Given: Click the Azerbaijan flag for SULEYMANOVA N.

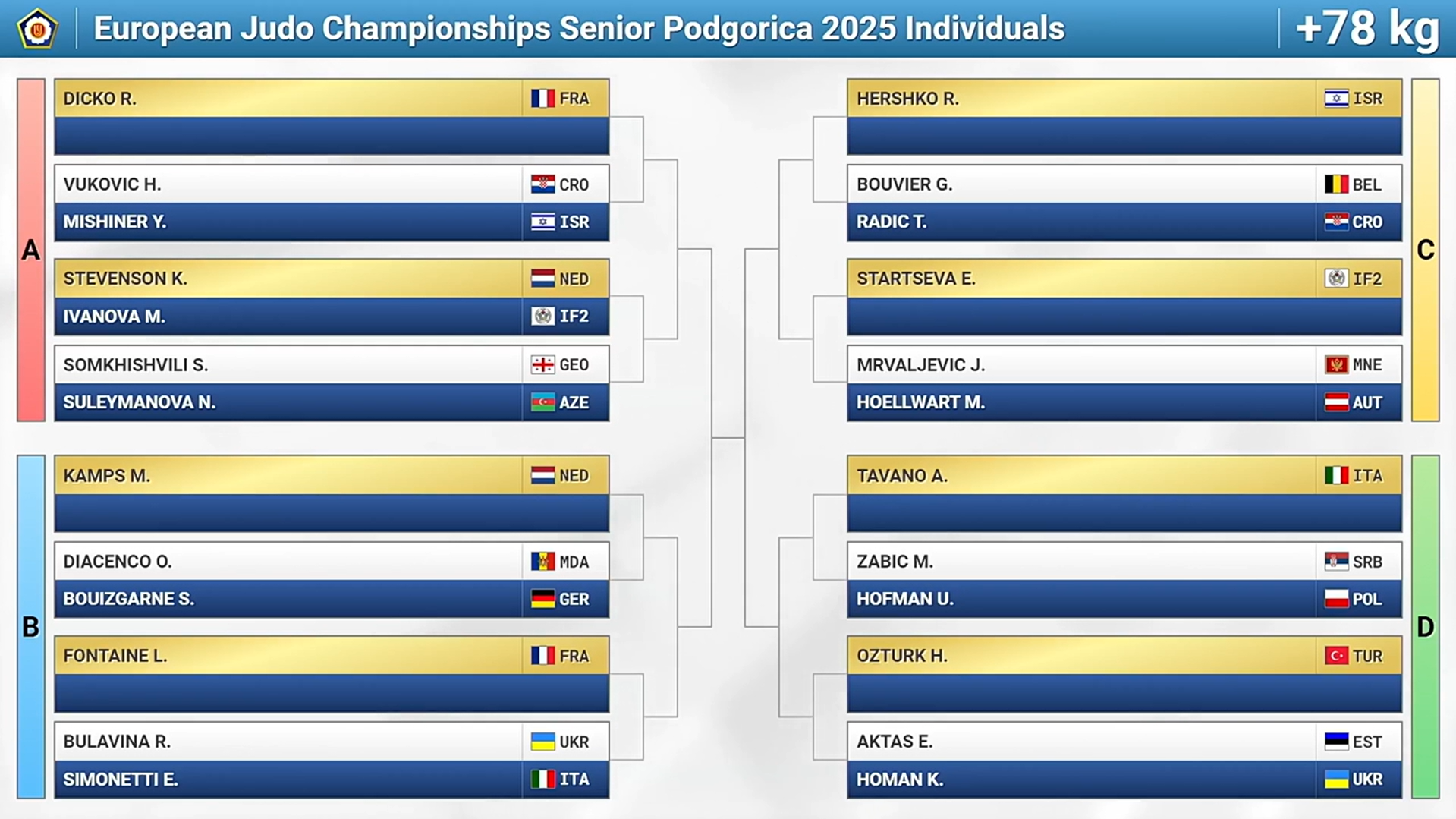Looking at the screenshot, I should click(542, 402).
